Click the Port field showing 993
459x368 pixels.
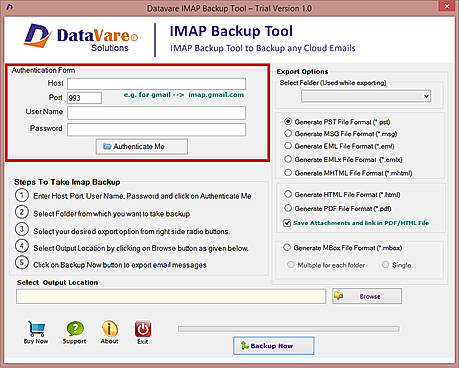click(x=84, y=98)
